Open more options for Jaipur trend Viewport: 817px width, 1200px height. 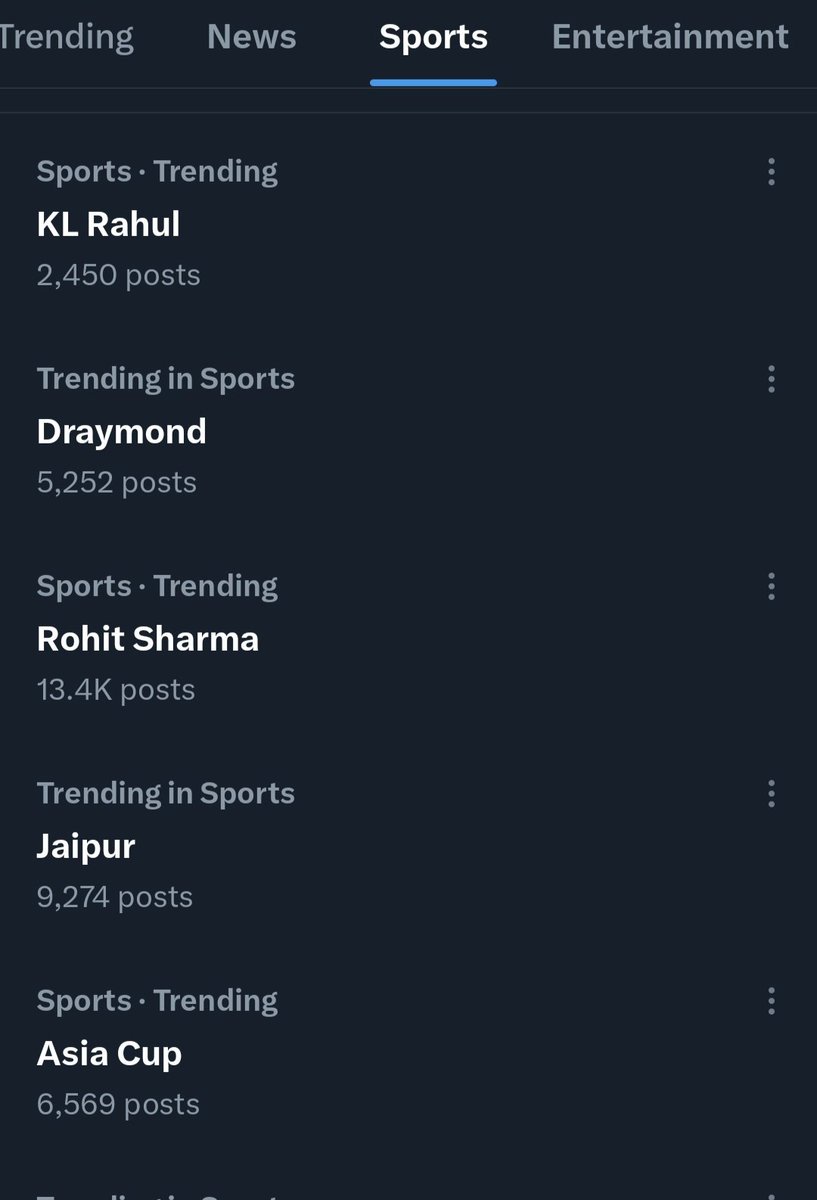coord(771,794)
